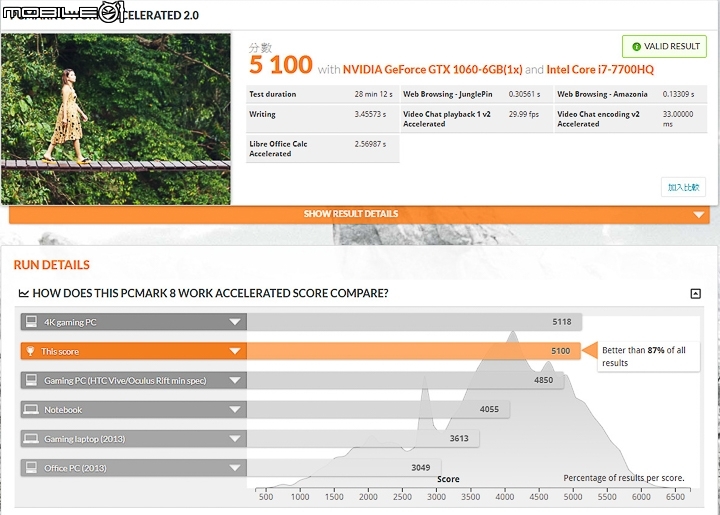The image size is (720, 515).
Task: Click the chart icon beside HOW DOES THIS heading
Action: 23,293
